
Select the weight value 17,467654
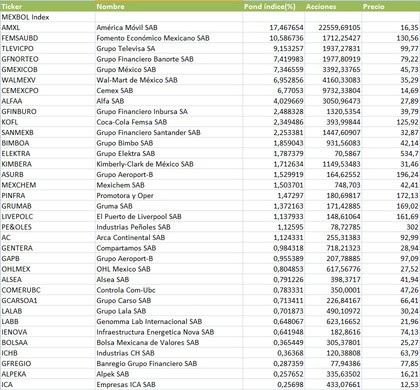click(273, 27)
